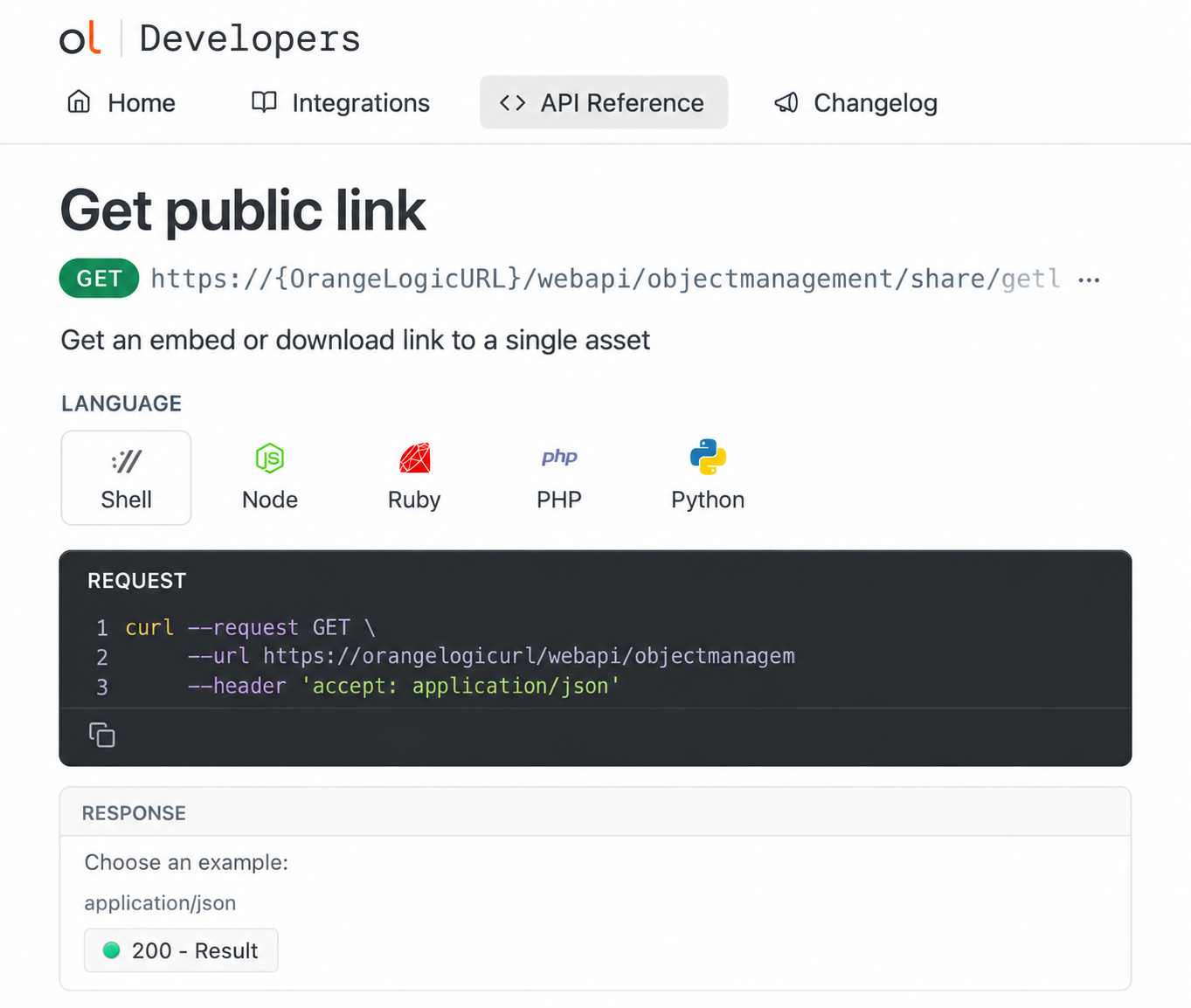Image resolution: width=1191 pixels, height=1008 pixels.
Task: Copy the request code snippet
Action: click(x=102, y=735)
